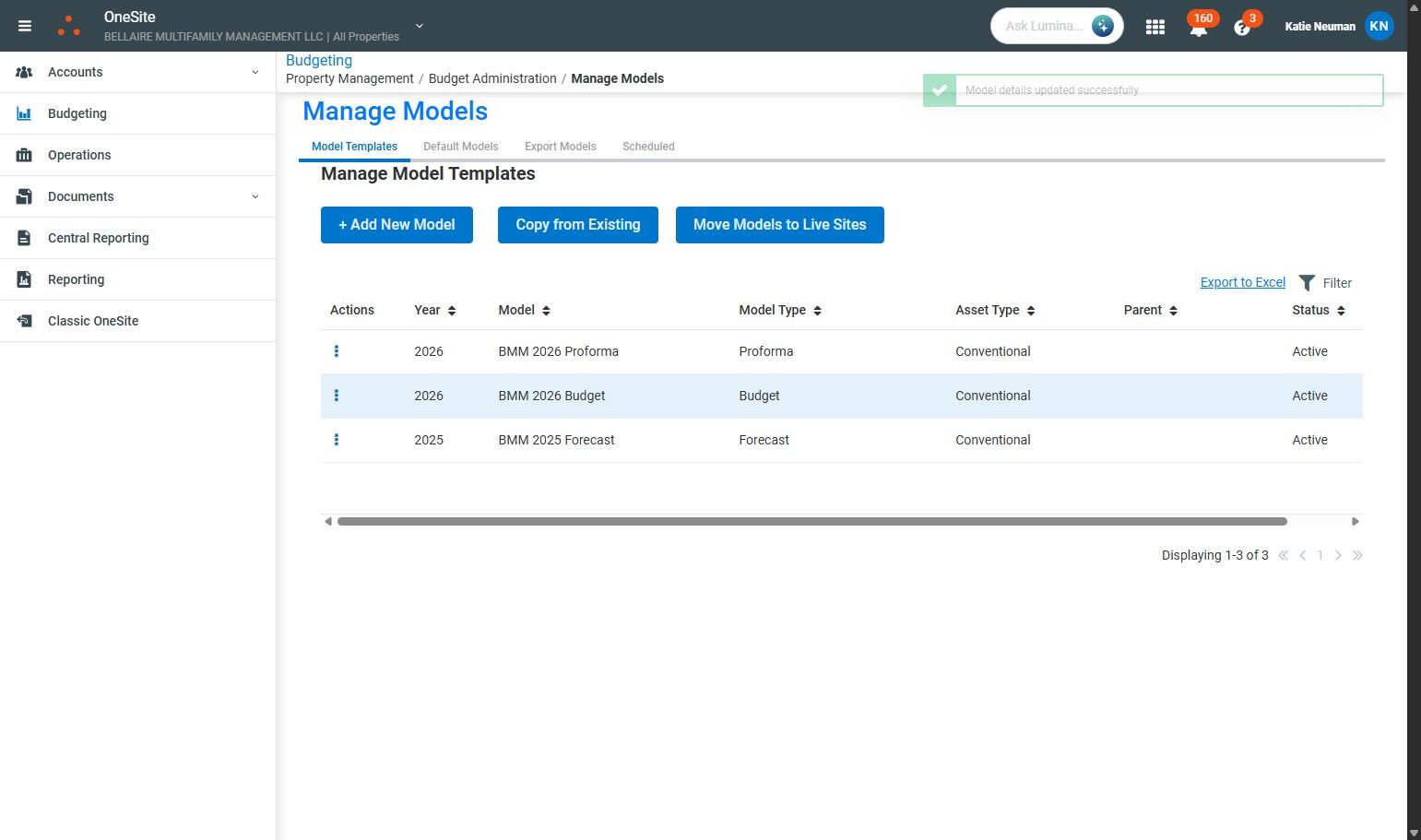Open the help question mark icon

coord(1241,28)
